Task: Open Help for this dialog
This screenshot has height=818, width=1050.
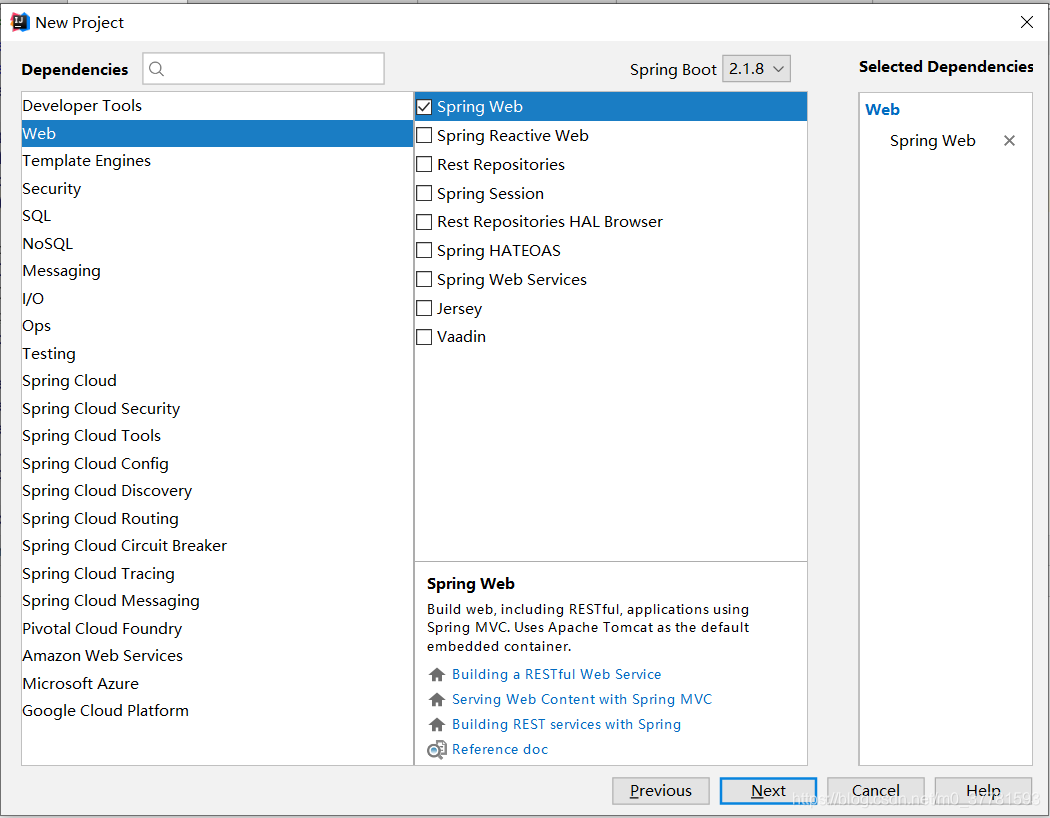Action: click(983, 791)
